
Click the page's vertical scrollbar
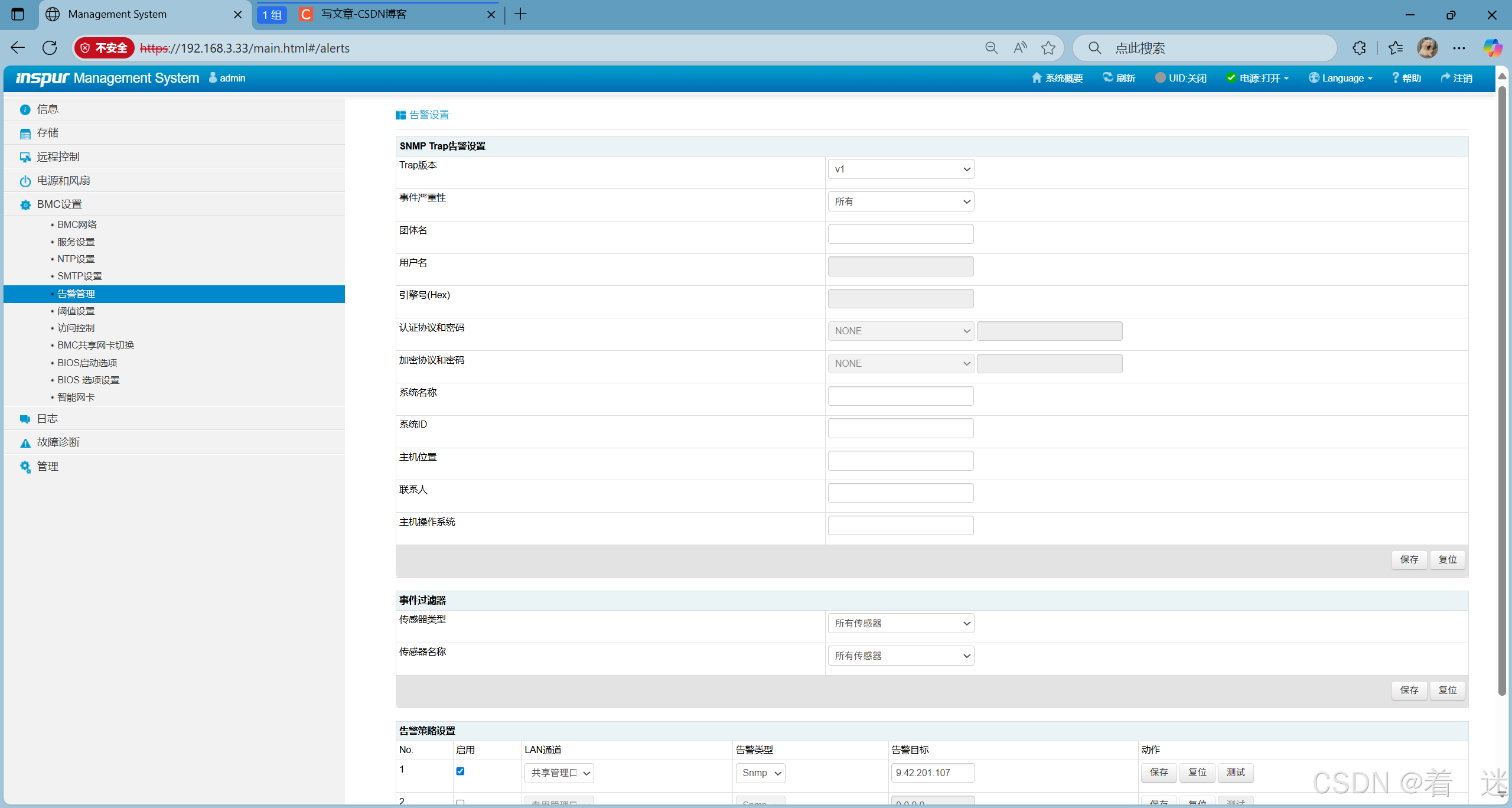1502,390
